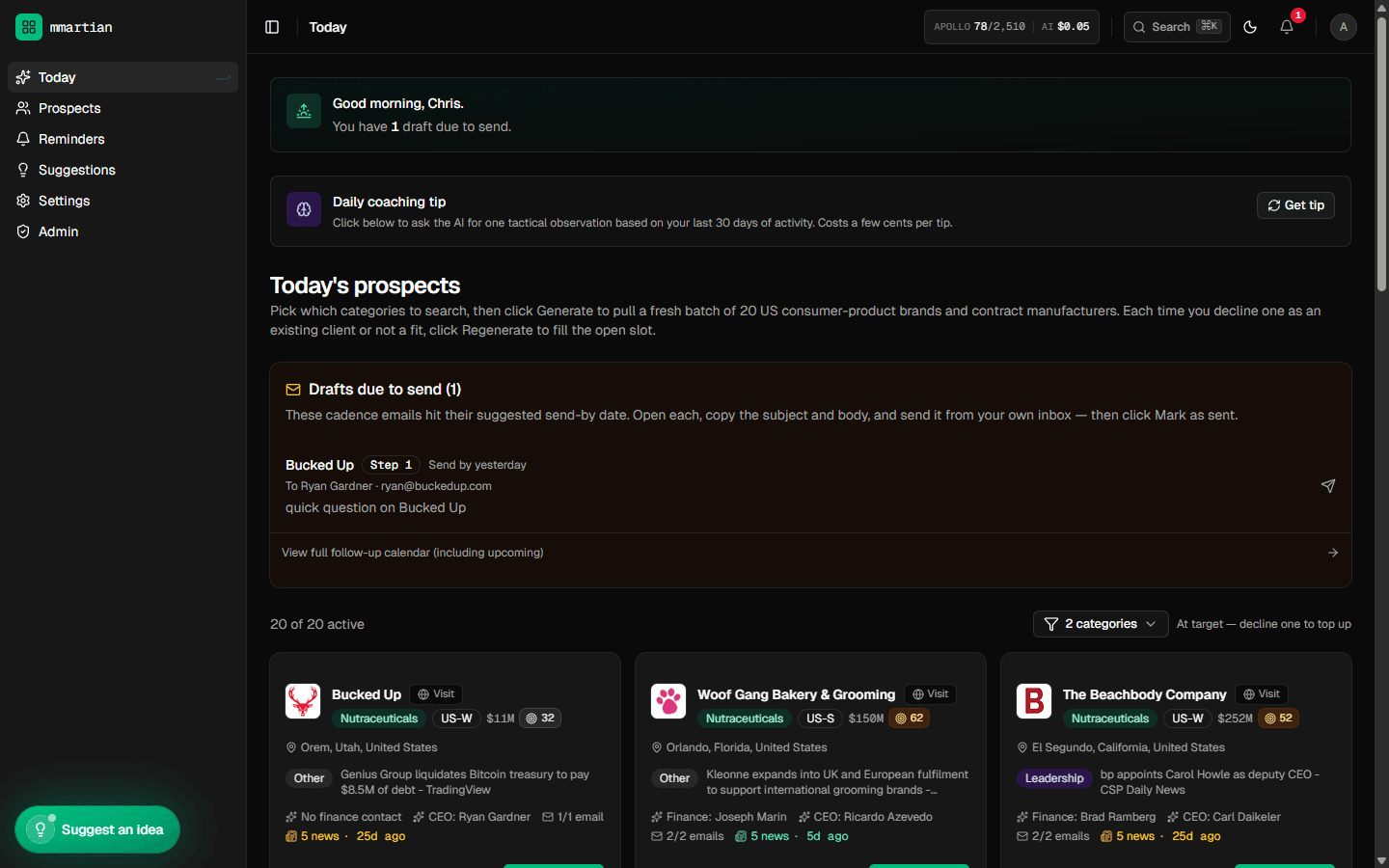Click the notification bell with badge
1389x868 pixels.
click(1286, 27)
